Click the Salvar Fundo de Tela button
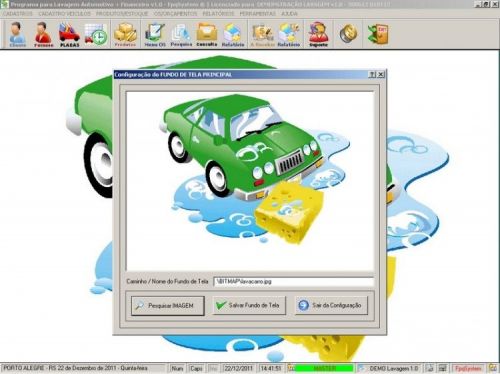This screenshot has height=374, width=500. pyautogui.click(x=249, y=305)
